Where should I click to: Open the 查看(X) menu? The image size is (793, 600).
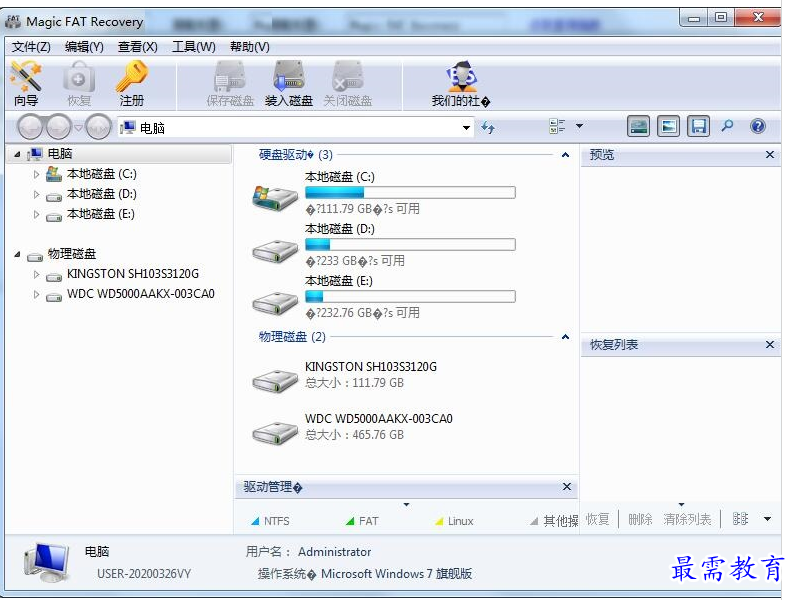(x=138, y=47)
